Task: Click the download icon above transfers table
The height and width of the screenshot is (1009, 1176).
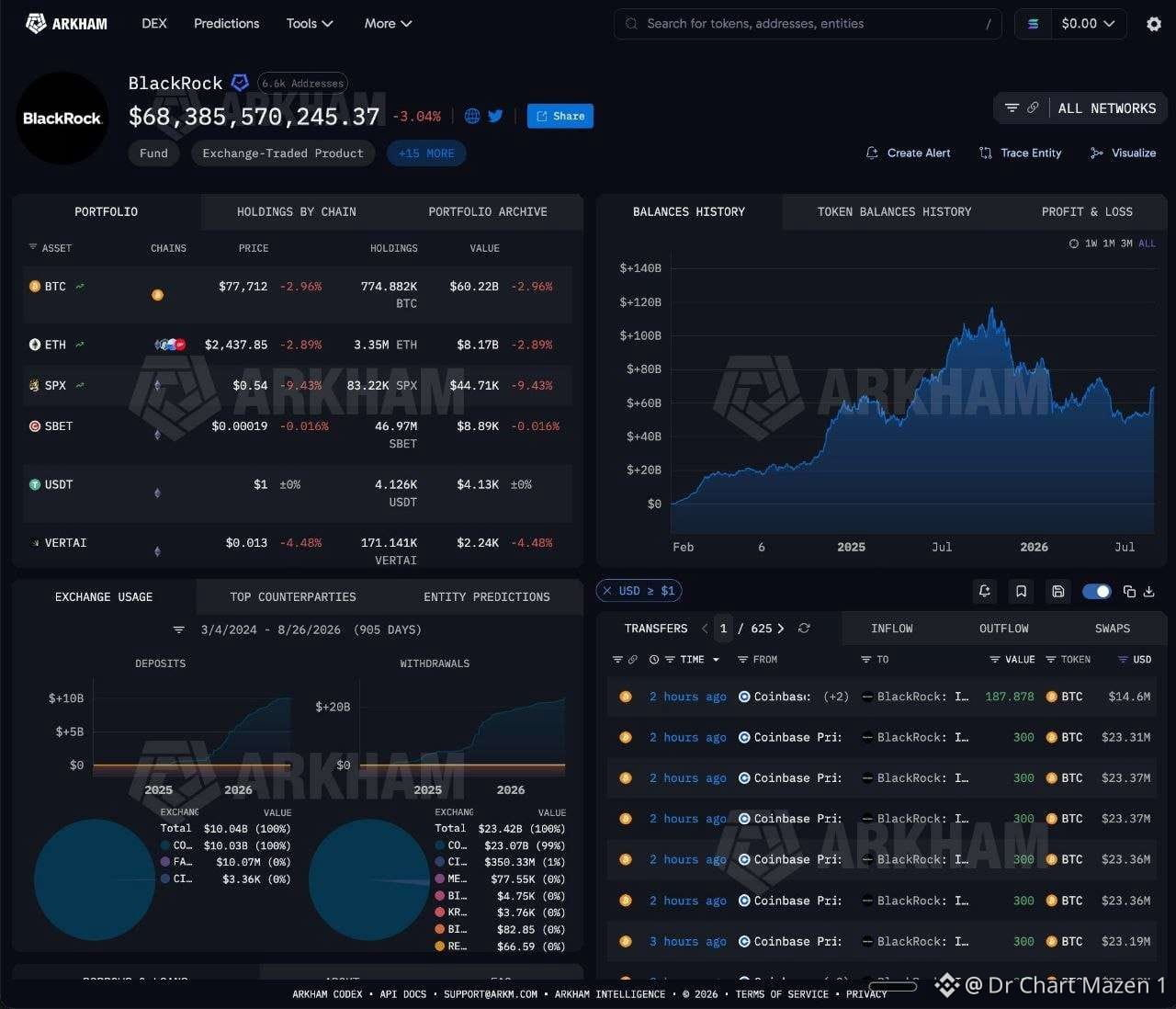Action: click(1148, 591)
